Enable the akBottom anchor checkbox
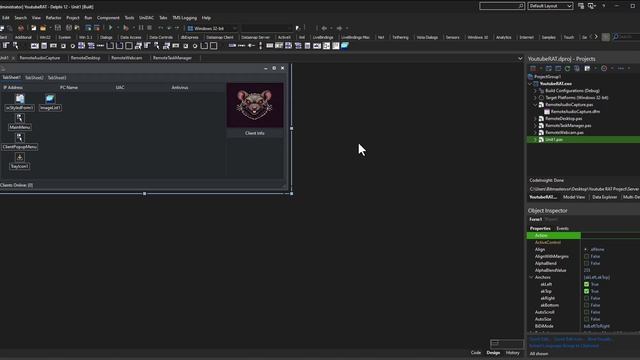This screenshot has width=640, height=360. [587, 305]
